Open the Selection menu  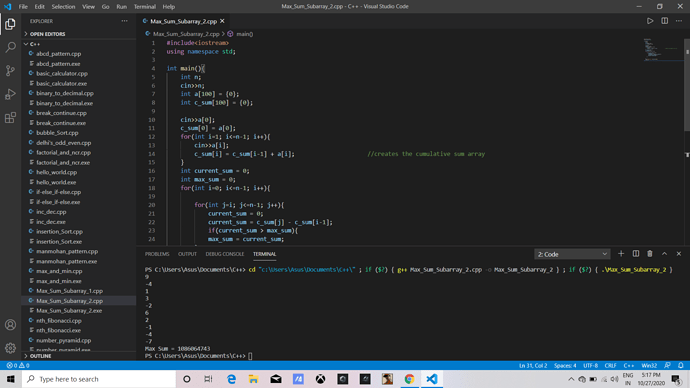(x=63, y=7)
